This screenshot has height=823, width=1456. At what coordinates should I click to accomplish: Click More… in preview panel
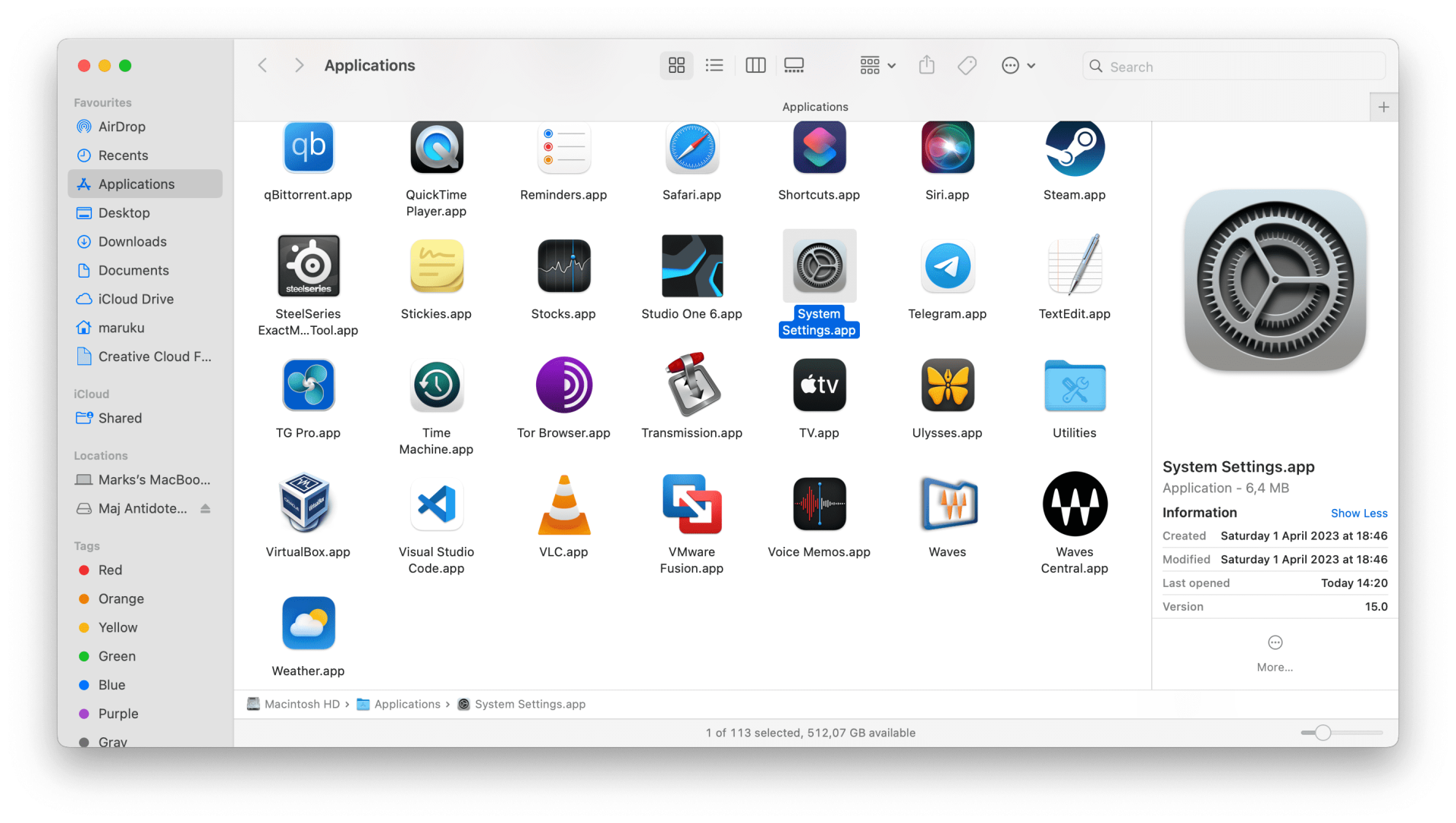(x=1275, y=654)
